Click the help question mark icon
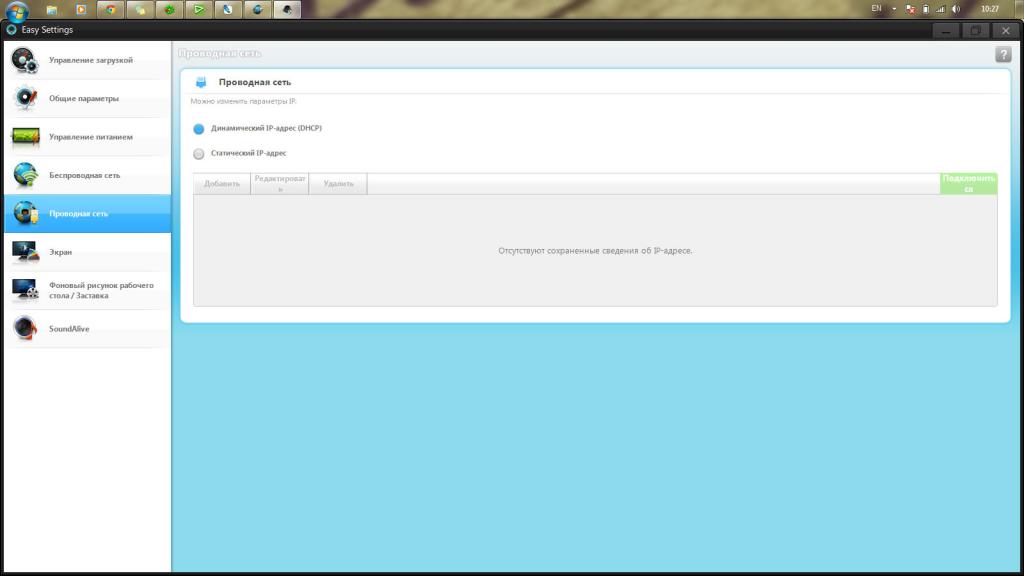The width and height of the screenshot is (1024, 576). click(1003, 55)
